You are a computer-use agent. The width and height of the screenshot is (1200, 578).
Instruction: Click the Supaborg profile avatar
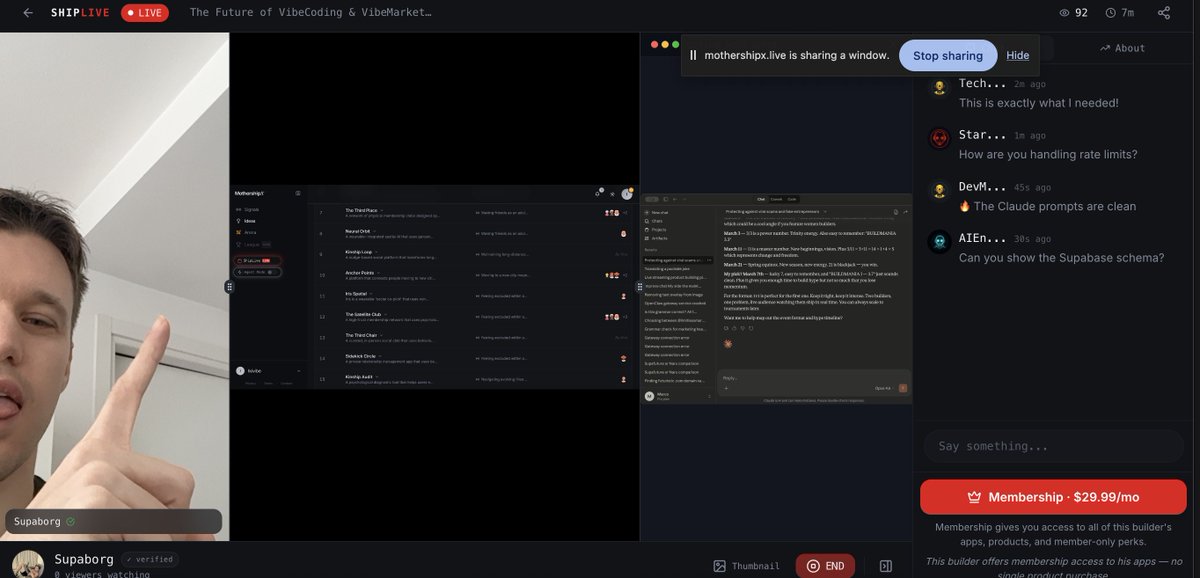[28, 565]
